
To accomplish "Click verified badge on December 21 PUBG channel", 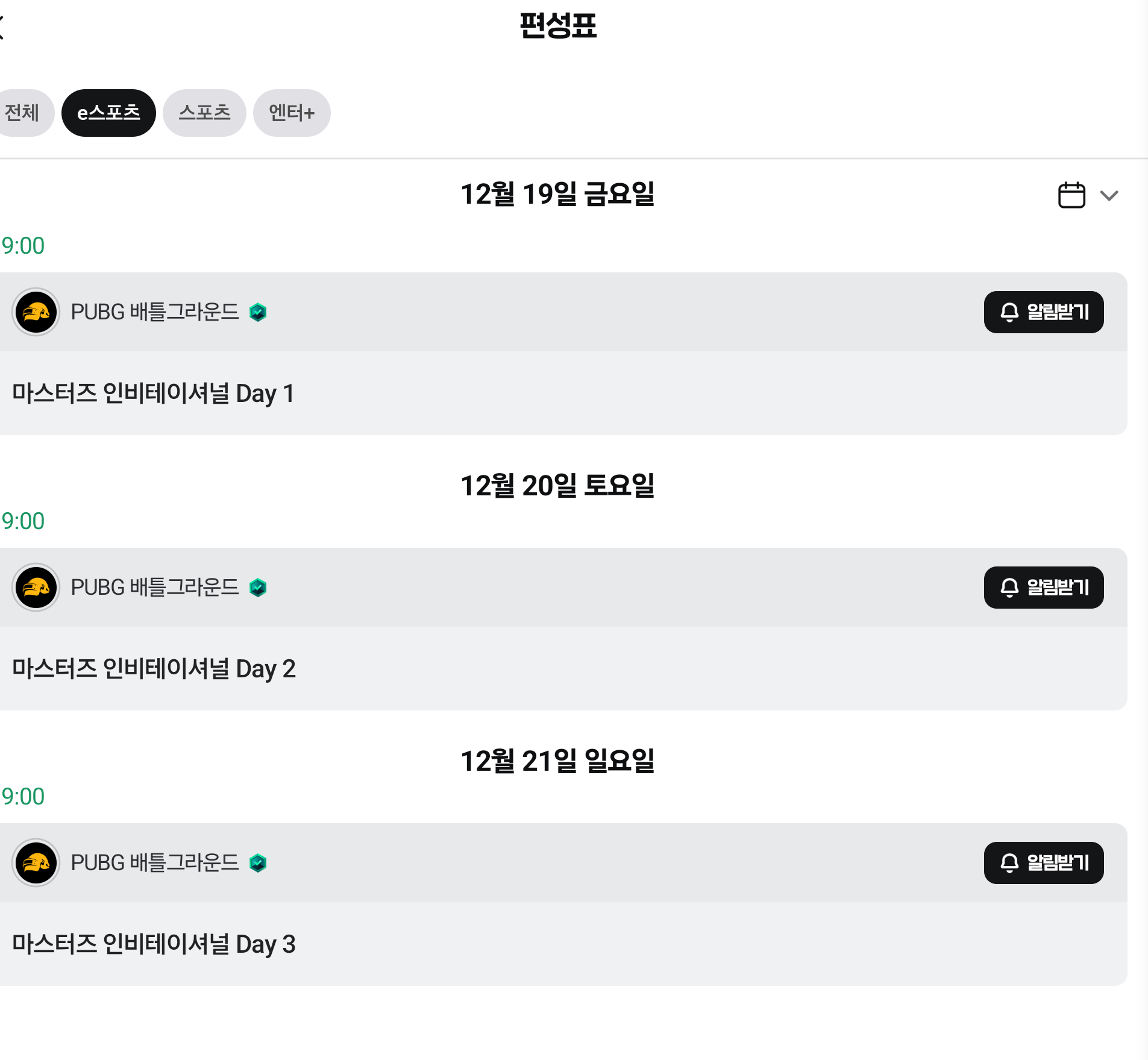I will [x=258, y=863].
